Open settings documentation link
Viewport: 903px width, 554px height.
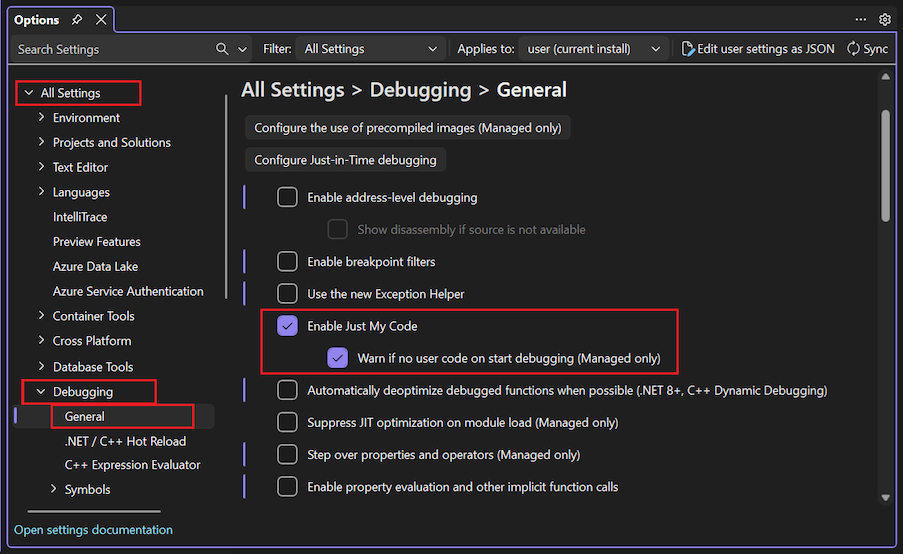[93, 530]
